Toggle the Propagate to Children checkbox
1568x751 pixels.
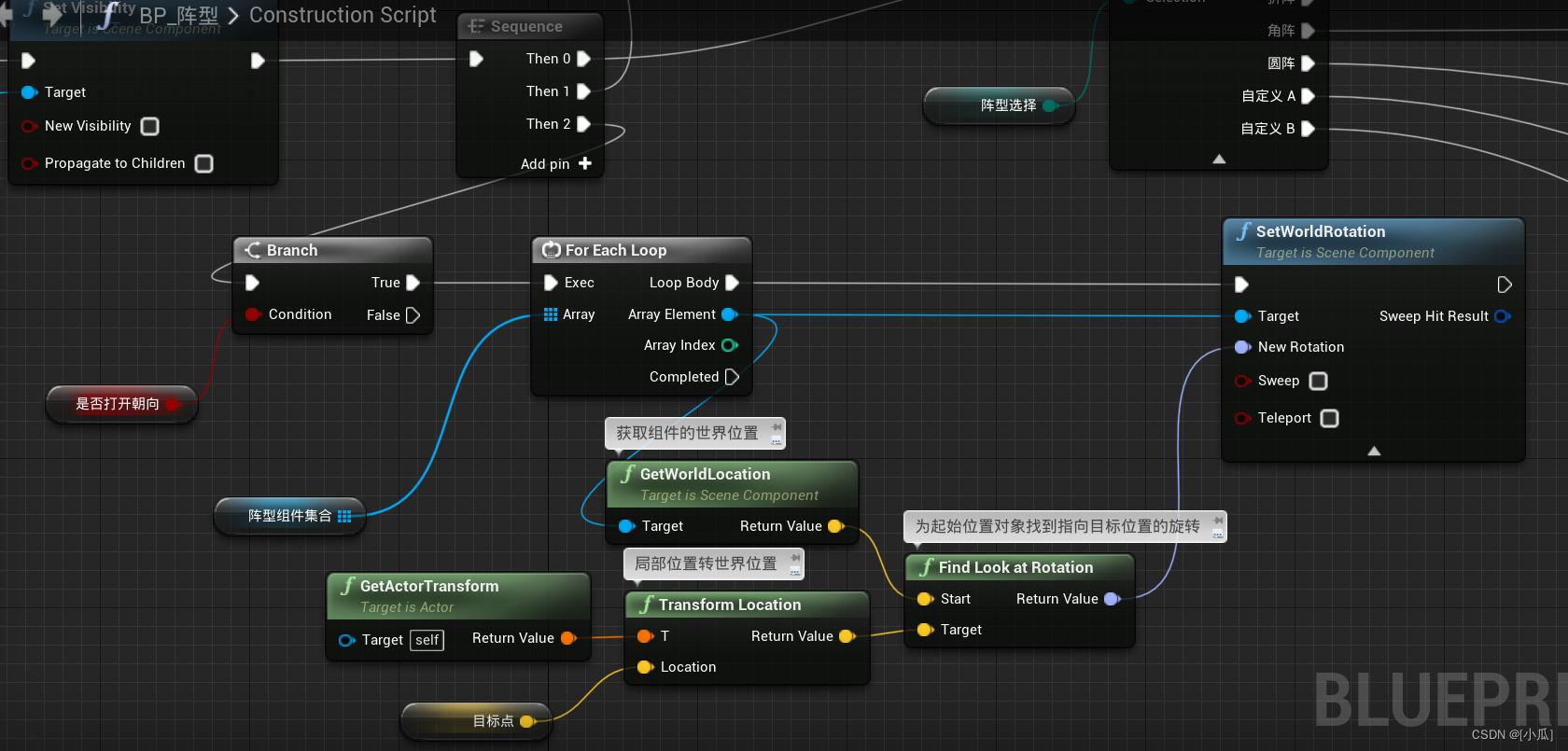coord(203,163)
